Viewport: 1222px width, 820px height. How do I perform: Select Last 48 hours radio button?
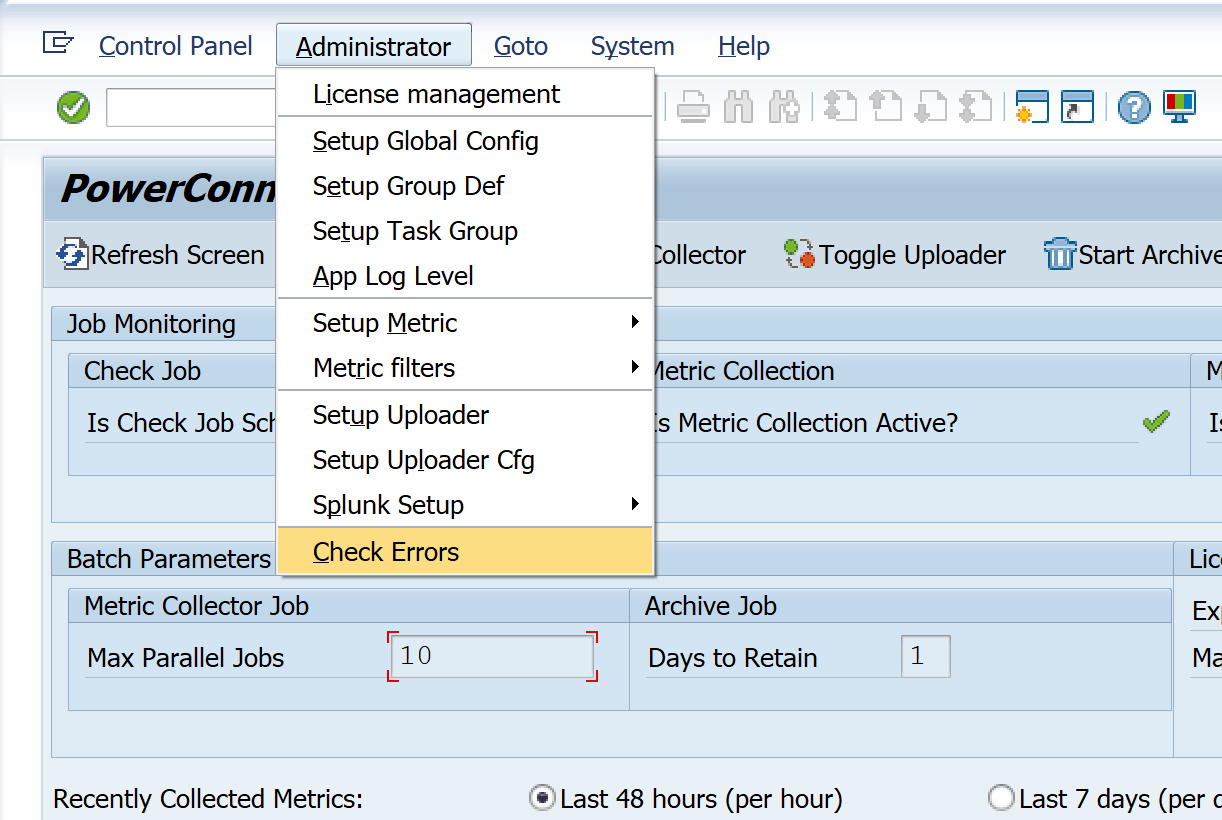(543, 799)
